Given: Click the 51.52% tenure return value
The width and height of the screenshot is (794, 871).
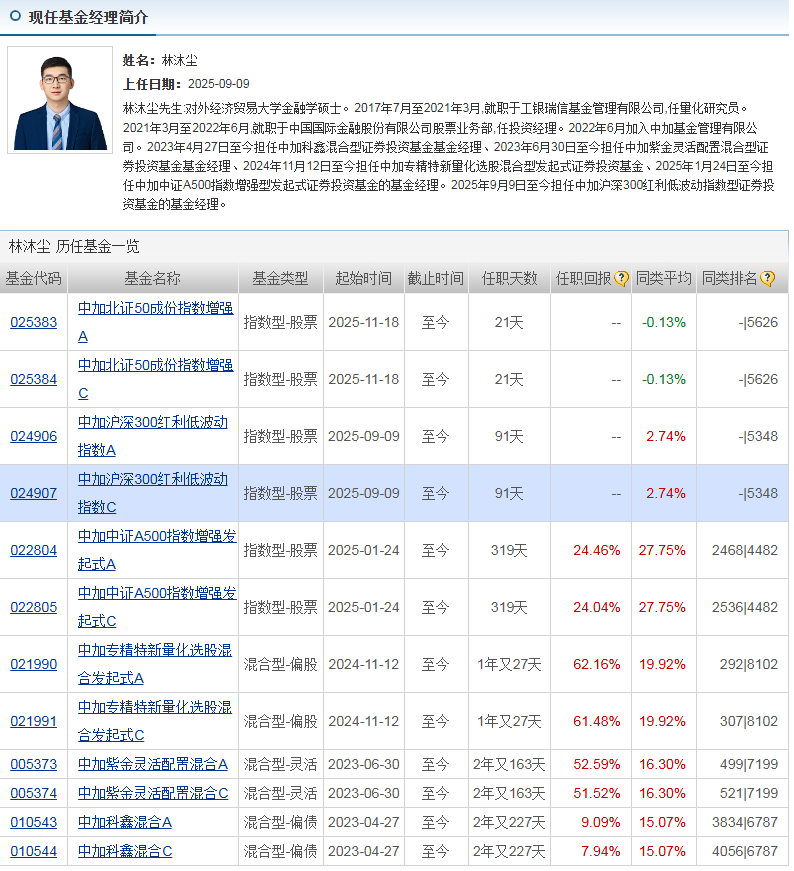Looking at the screenshot, I should point(596,793).
